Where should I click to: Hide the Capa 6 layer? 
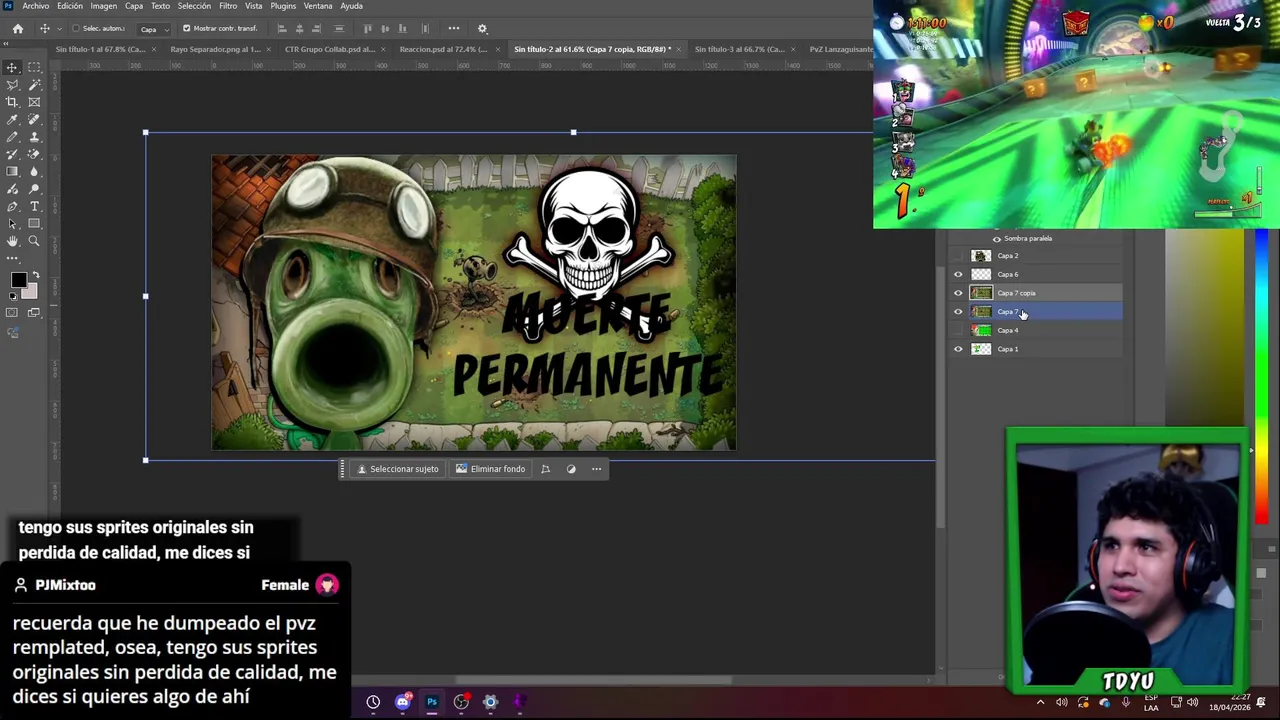pos(958,274)
